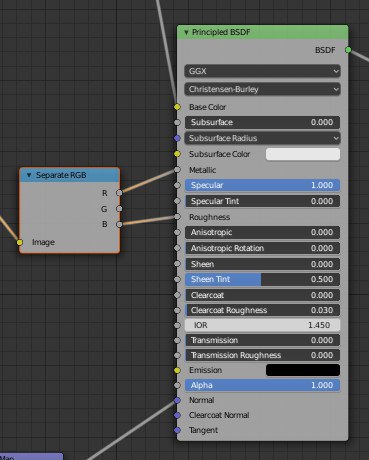Click the Subsurface Color input socket
The image size is (369, 460).
coord(177,154)
